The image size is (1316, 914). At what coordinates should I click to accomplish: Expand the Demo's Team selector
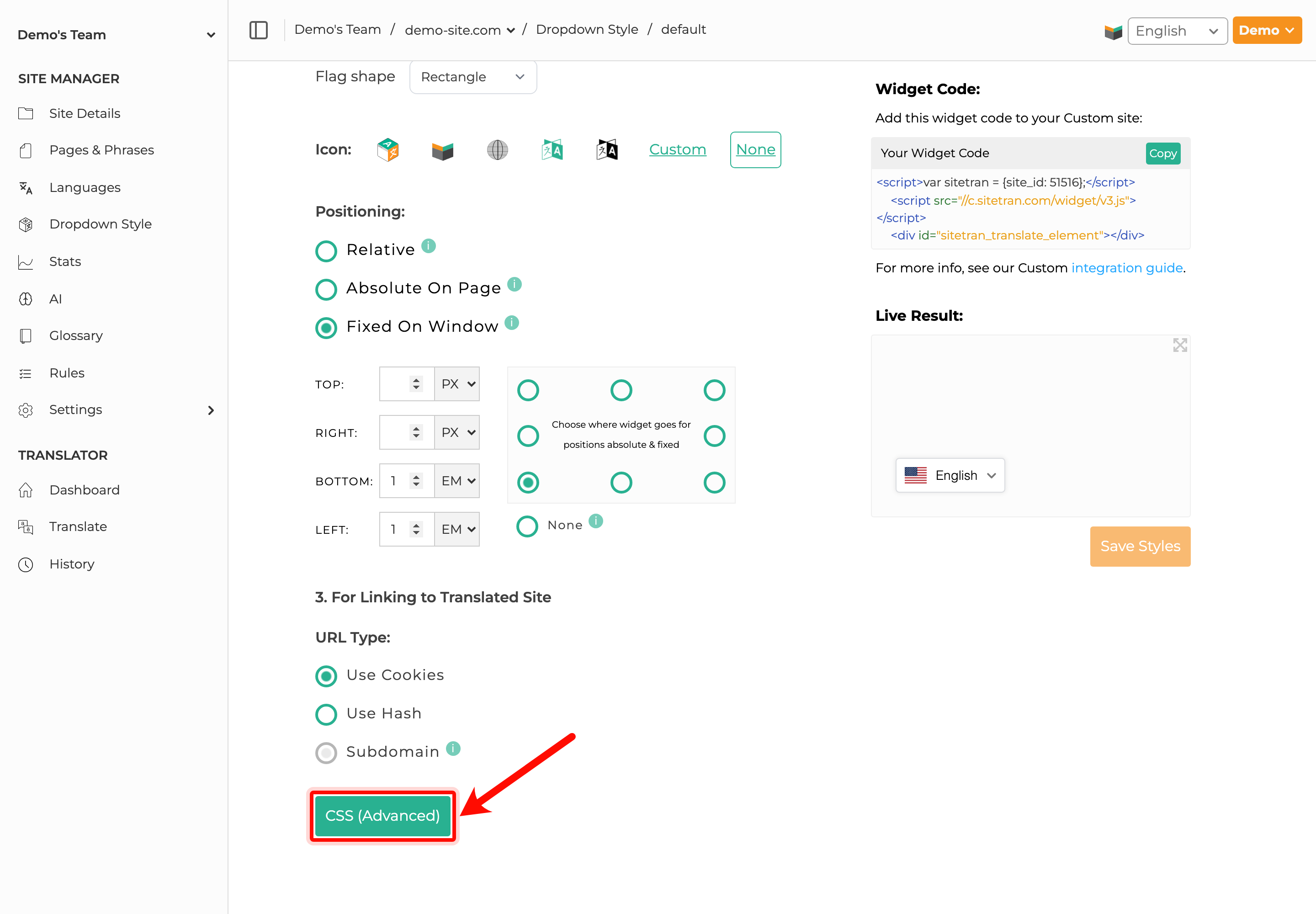click(116, 35)
